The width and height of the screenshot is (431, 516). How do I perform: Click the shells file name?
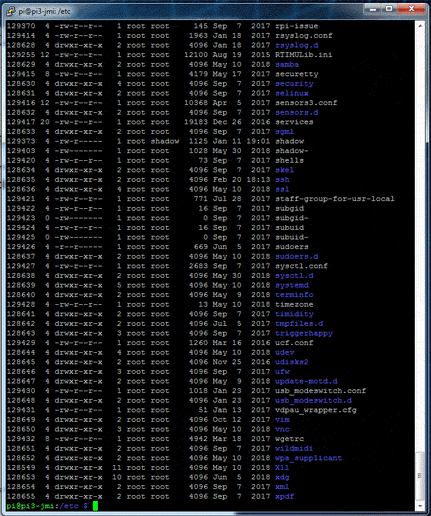(289, 161)
